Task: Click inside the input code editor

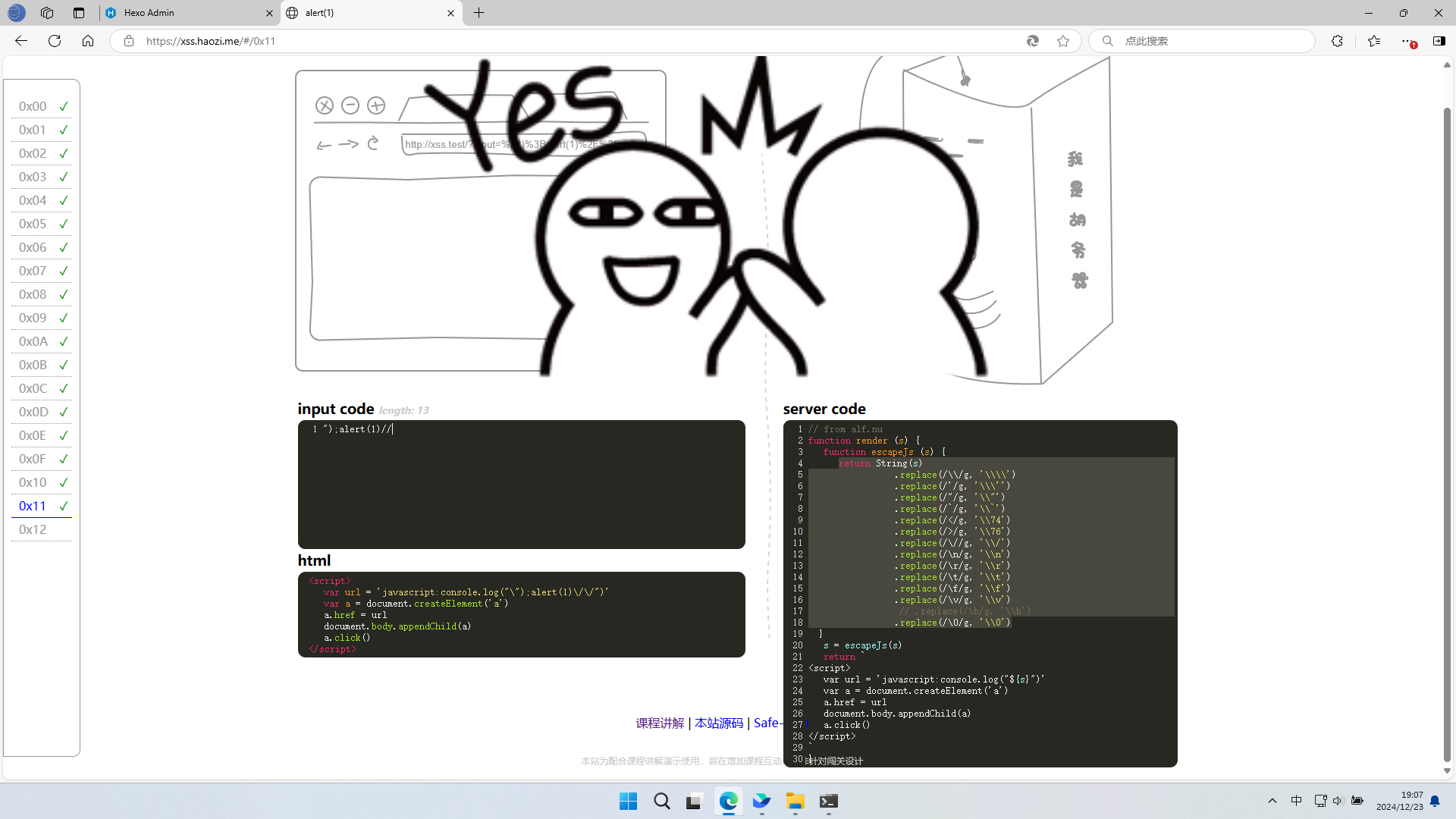Action: [522, 485]
